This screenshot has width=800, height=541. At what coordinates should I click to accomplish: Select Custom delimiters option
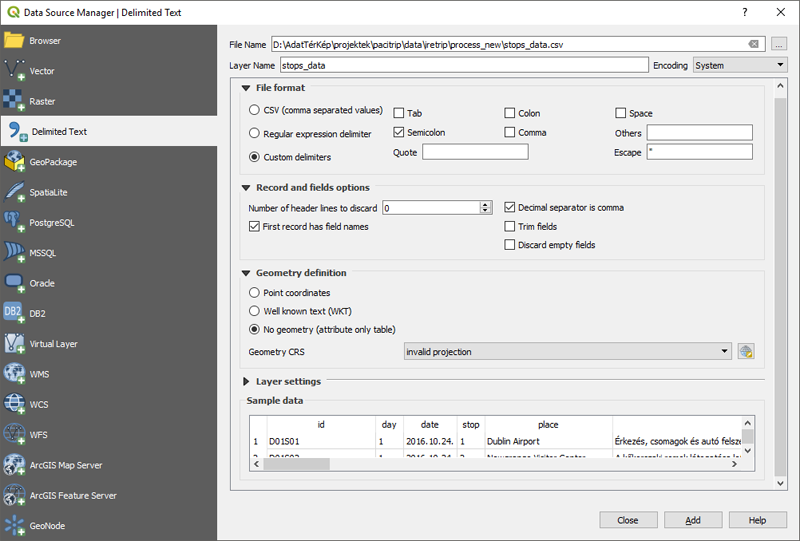tap(254, 157)
